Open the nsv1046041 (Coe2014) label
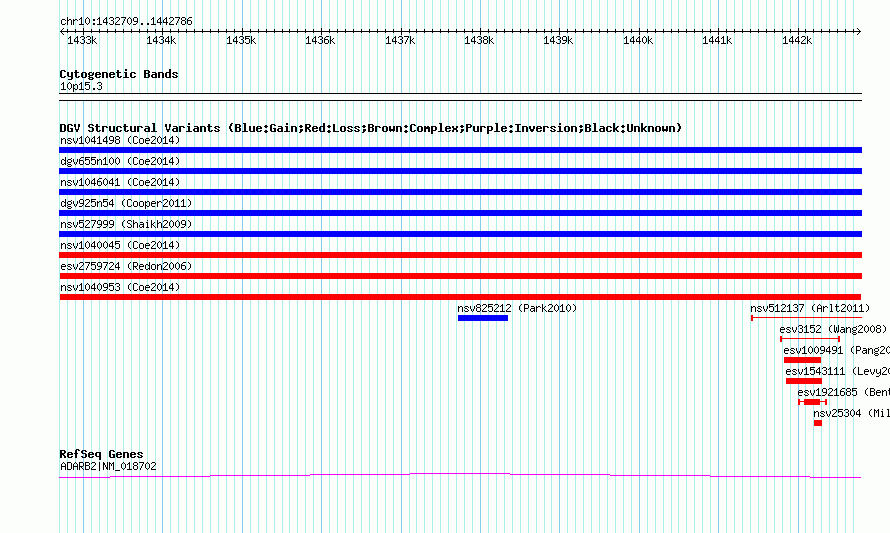The image size is (890, 533). click(120, 182)
